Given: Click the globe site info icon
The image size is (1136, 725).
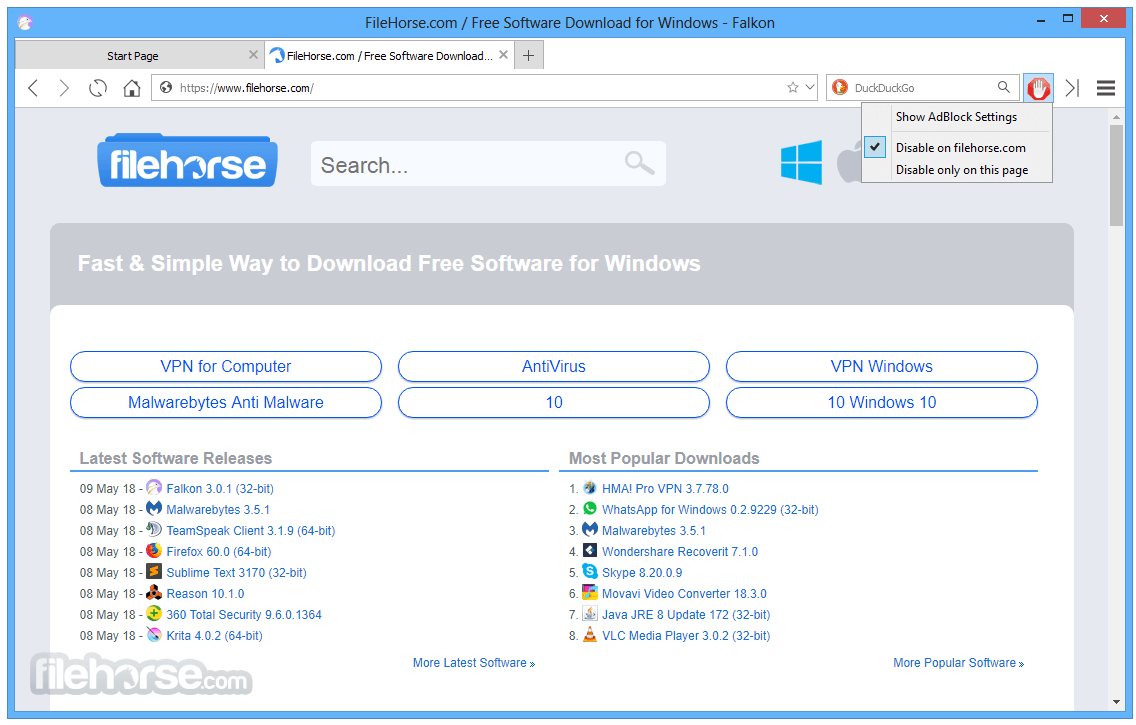Looking at the screenshot, I should pos(166,88).
